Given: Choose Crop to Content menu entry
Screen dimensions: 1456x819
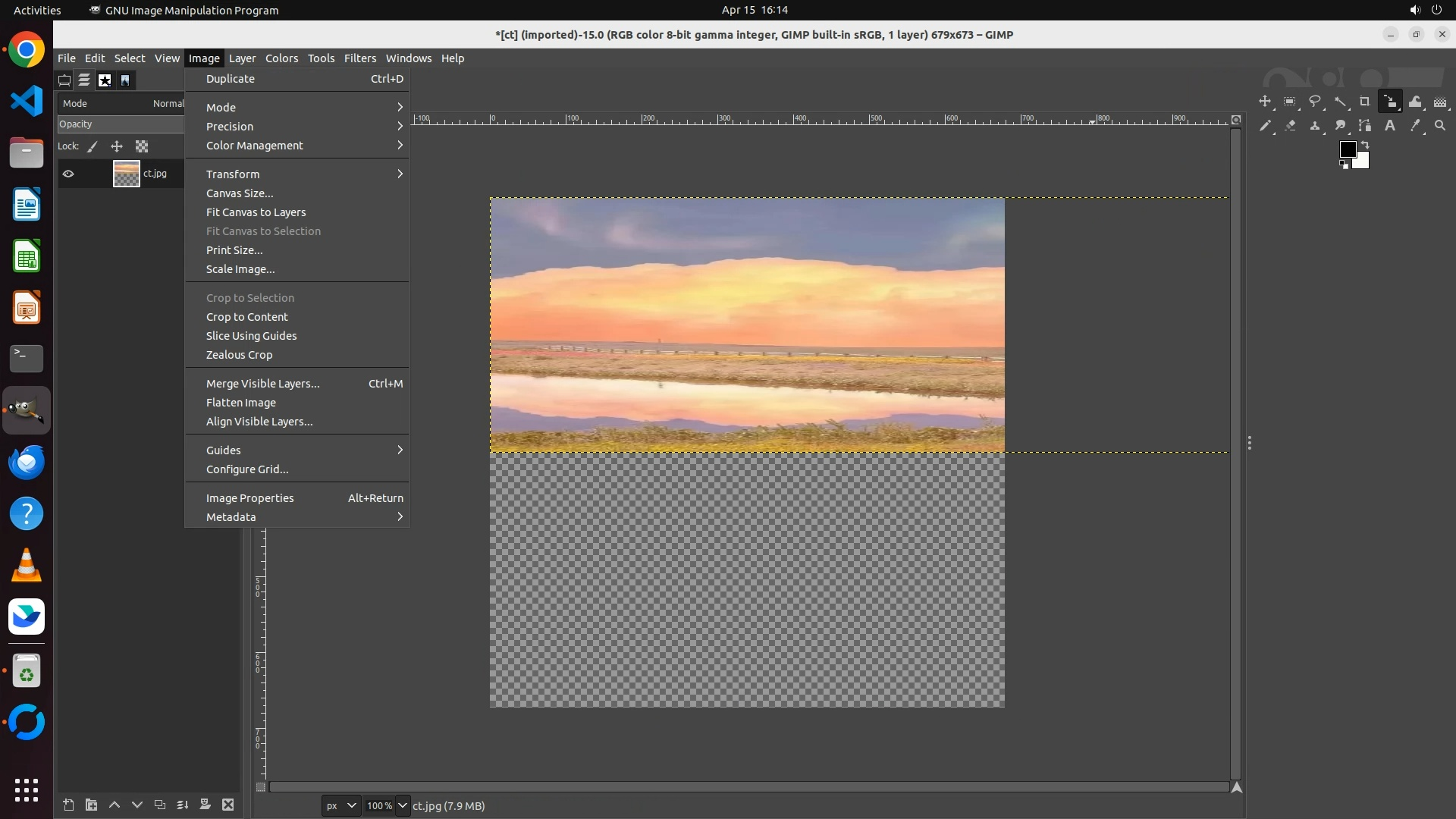Looking at the screenshot, I should tap(247, 317).
